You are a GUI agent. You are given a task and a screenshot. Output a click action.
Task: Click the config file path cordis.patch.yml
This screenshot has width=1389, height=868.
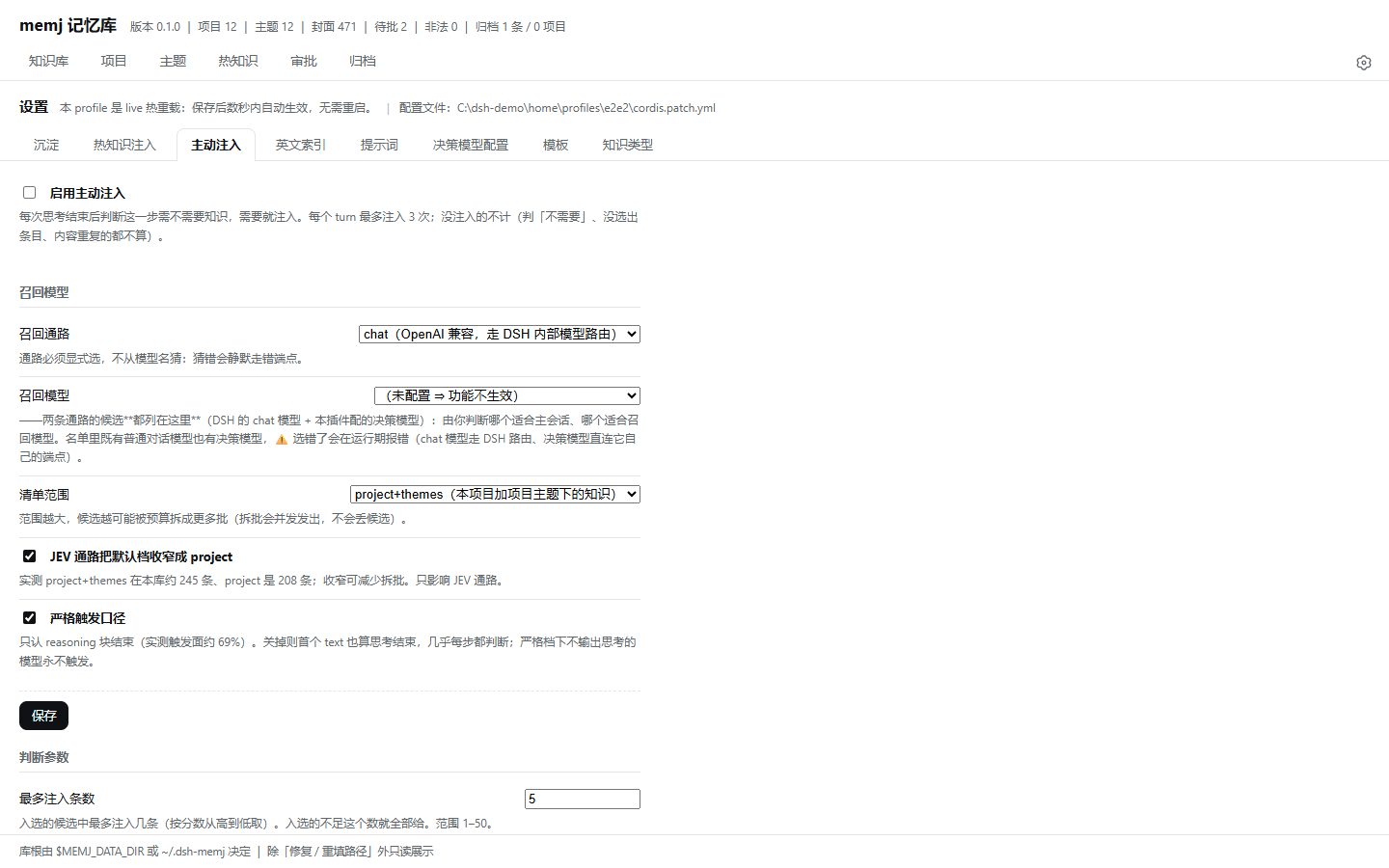(586, 108)
